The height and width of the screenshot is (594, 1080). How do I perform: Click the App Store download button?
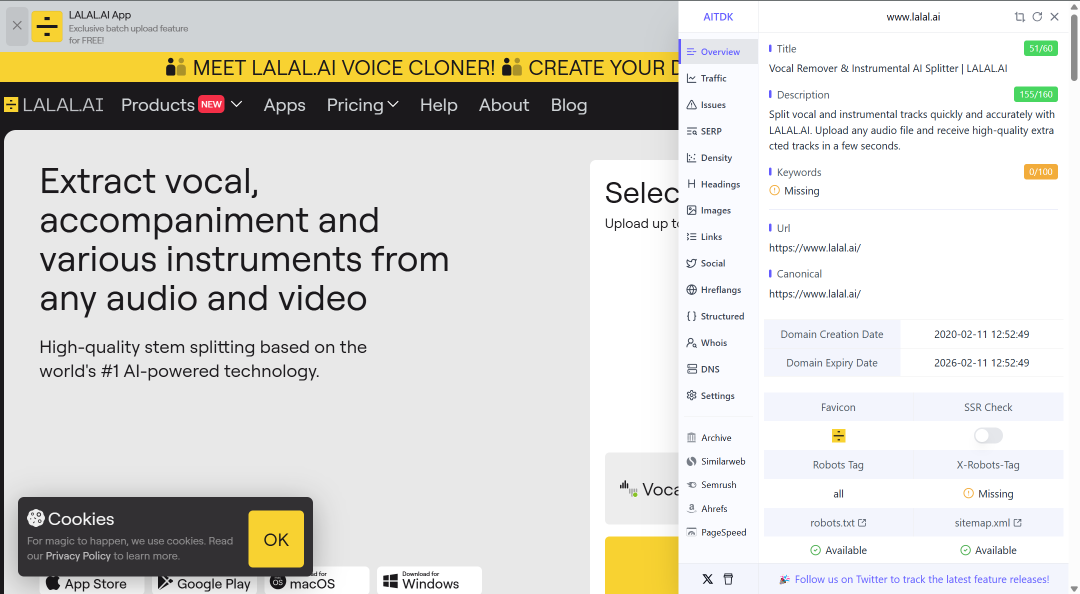pos(92,582)
